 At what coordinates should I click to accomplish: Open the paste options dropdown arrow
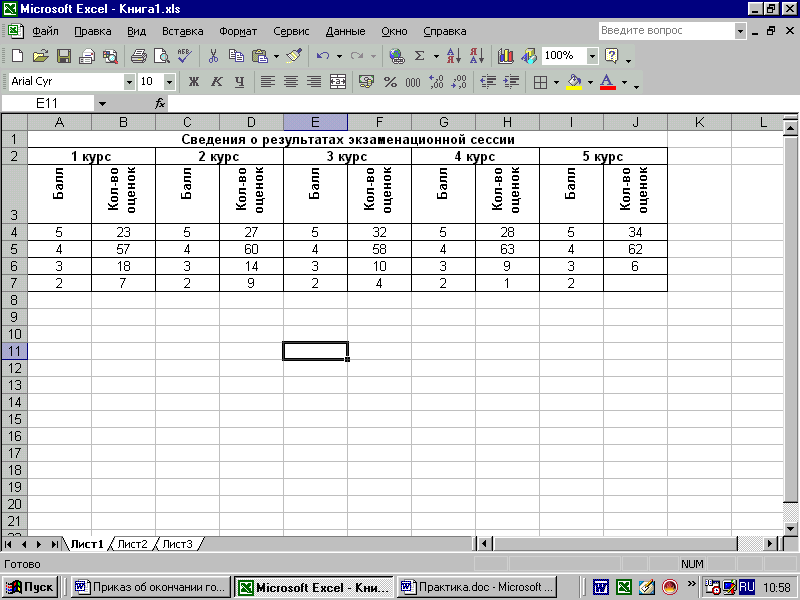(x=276, y=56)
